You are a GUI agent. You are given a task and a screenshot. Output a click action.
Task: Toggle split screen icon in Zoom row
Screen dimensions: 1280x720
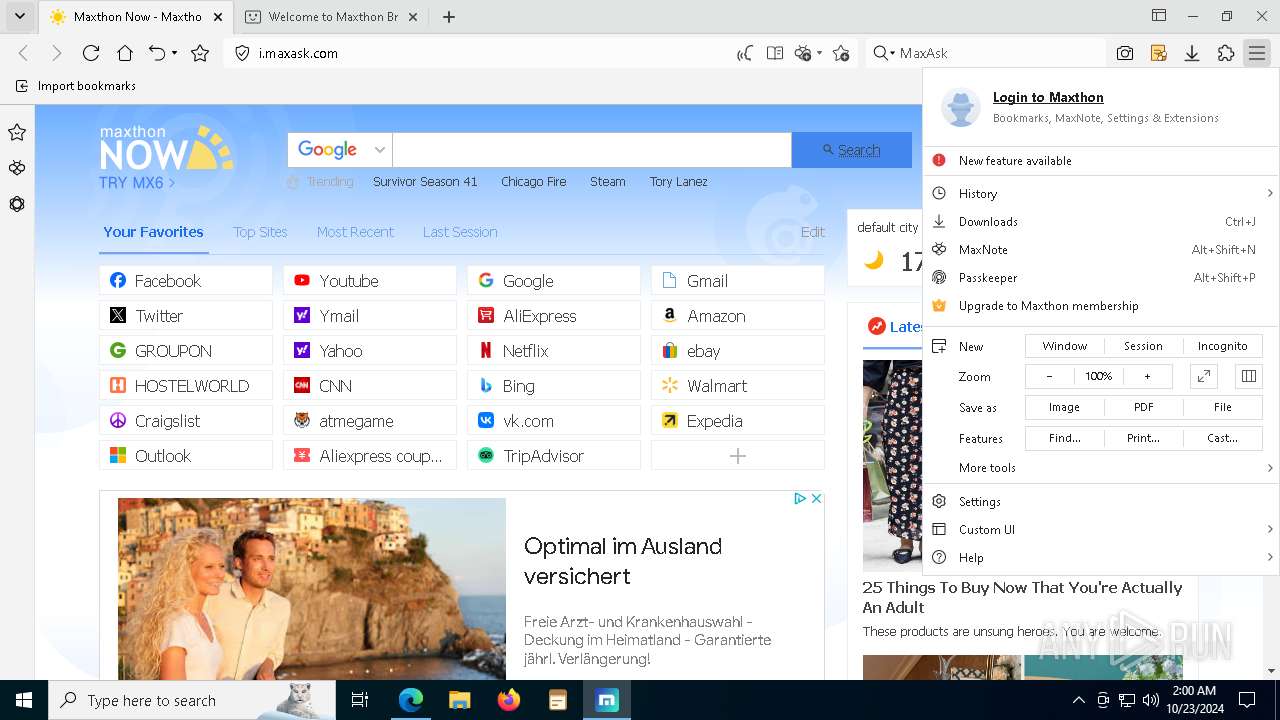tap(1248, 376)
